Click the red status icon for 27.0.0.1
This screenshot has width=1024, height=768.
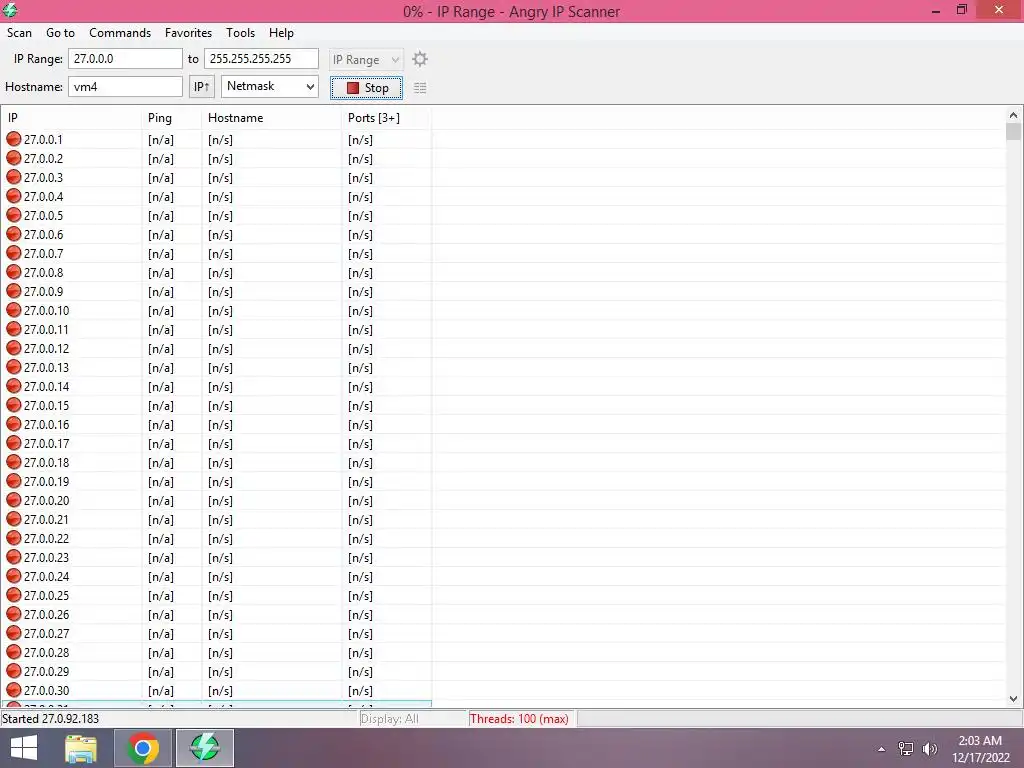click(x=14, y=139)
